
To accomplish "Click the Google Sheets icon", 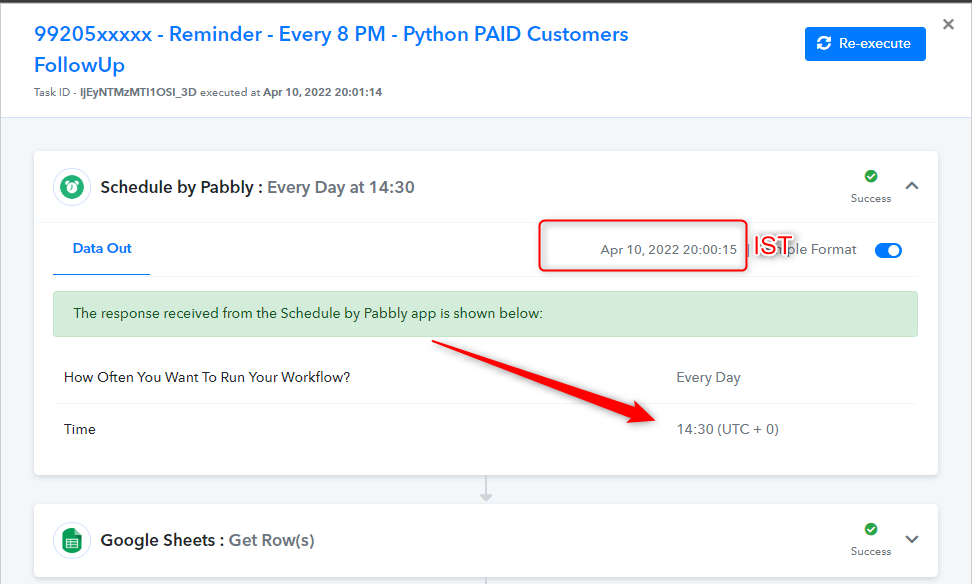I will [72, 541].
